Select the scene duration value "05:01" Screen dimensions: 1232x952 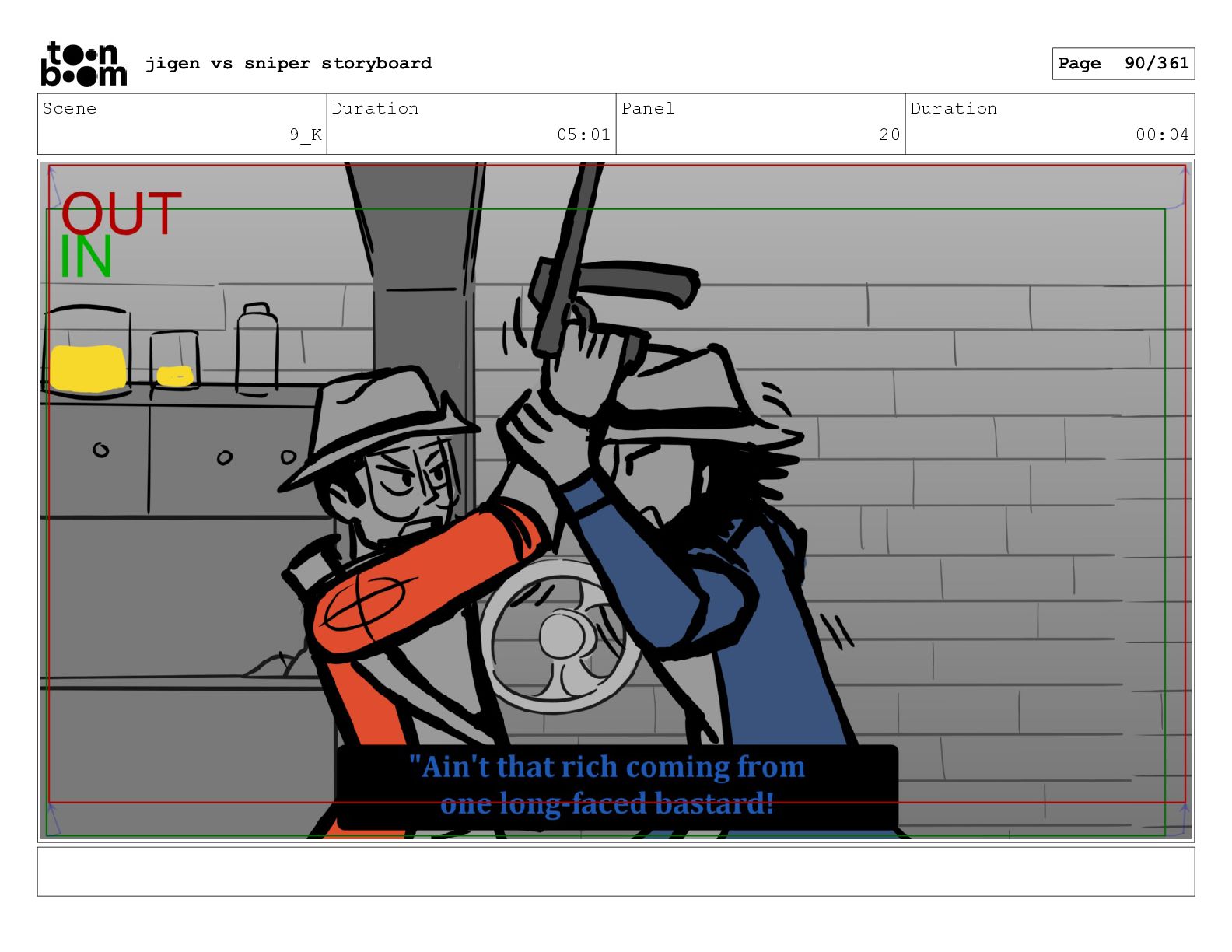click(583, 135)
